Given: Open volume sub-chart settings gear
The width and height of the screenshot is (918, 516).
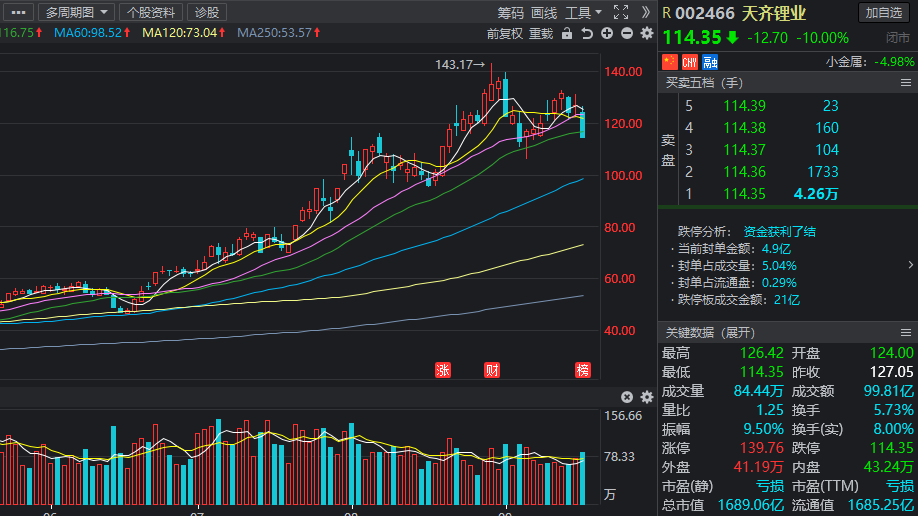Looking at the screenshot, I should point(647,397).
